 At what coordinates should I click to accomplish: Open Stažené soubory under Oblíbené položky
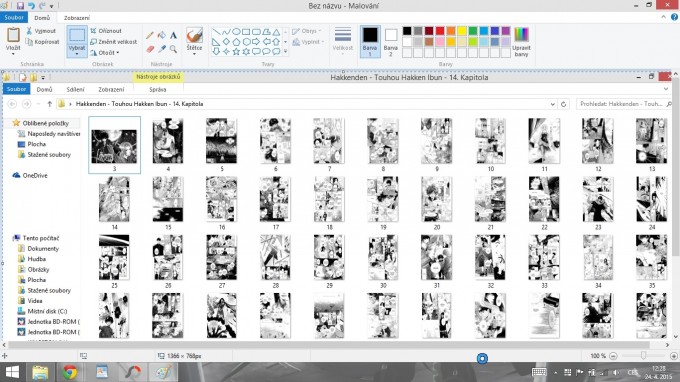point(49,155)
